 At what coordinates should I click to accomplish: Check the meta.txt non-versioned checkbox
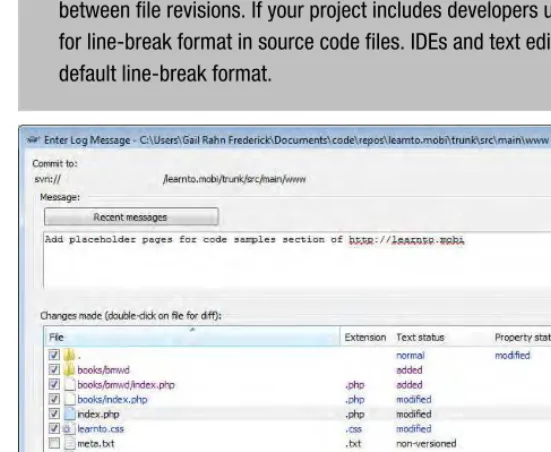54,444
